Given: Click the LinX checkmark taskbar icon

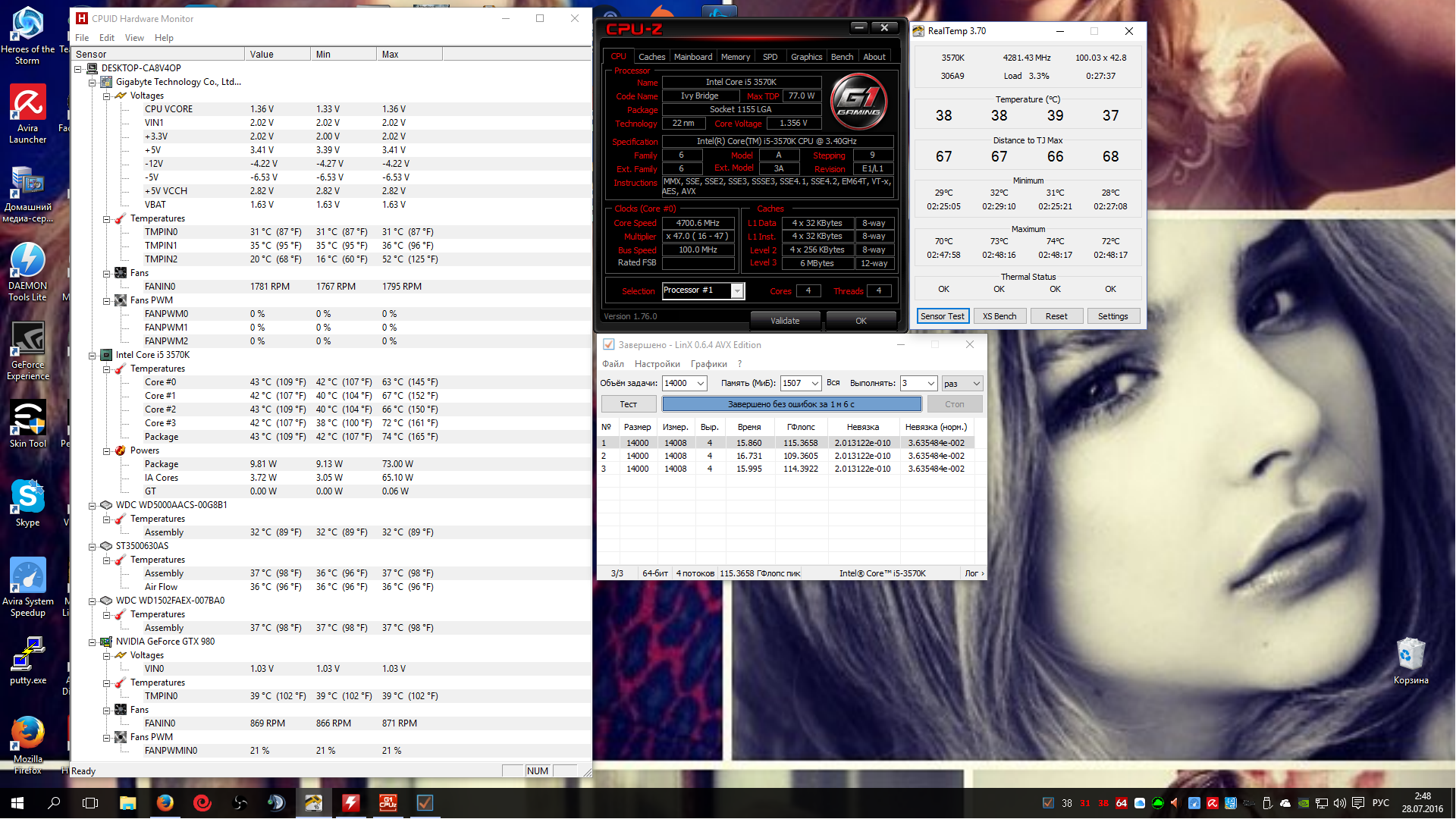Looking at the screenshot, I should tap(425, 803).
